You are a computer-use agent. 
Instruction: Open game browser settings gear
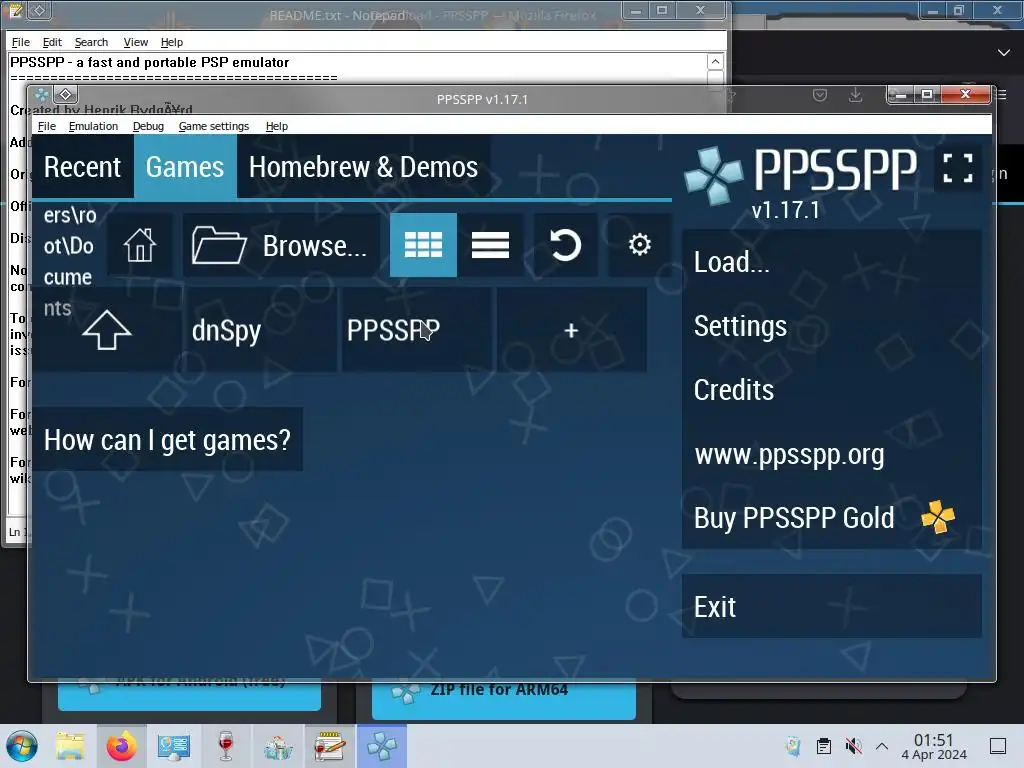(639, 245)
